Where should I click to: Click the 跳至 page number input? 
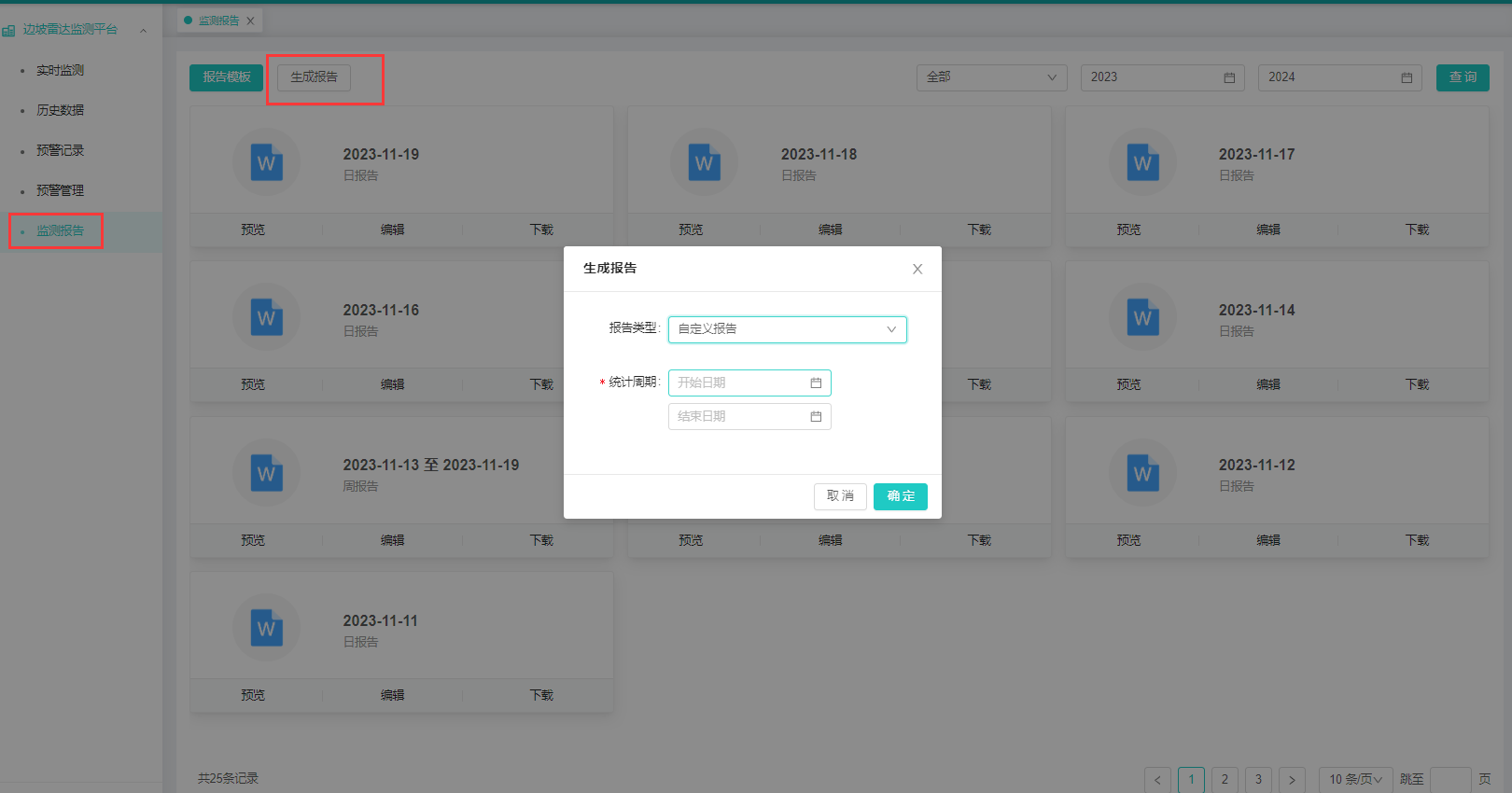pos(1450,779)
